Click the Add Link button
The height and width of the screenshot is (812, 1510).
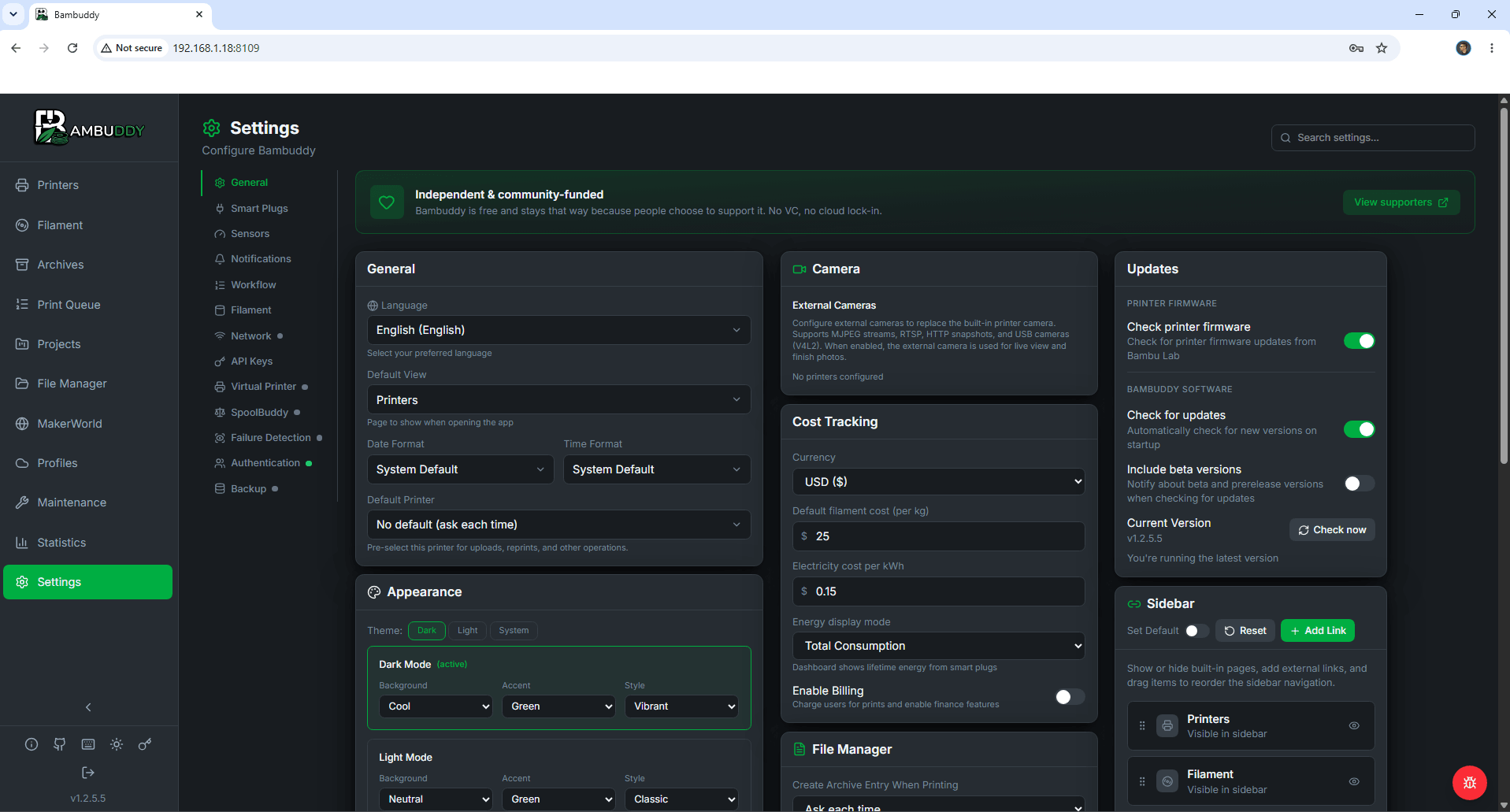pyautogui.click(x=1318, y=631)
